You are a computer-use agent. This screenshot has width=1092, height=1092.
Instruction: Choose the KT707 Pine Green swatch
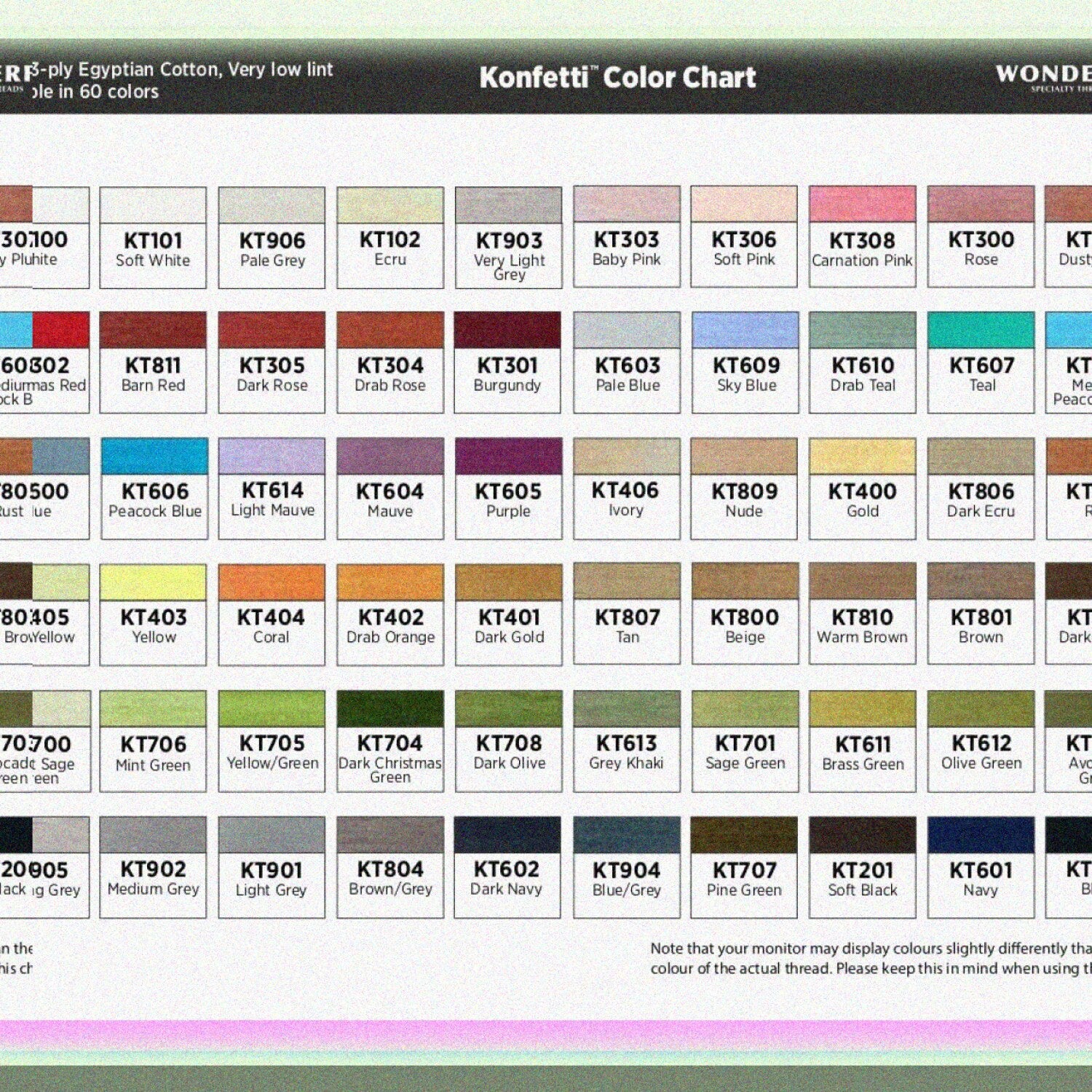click(x=744, y=834)
